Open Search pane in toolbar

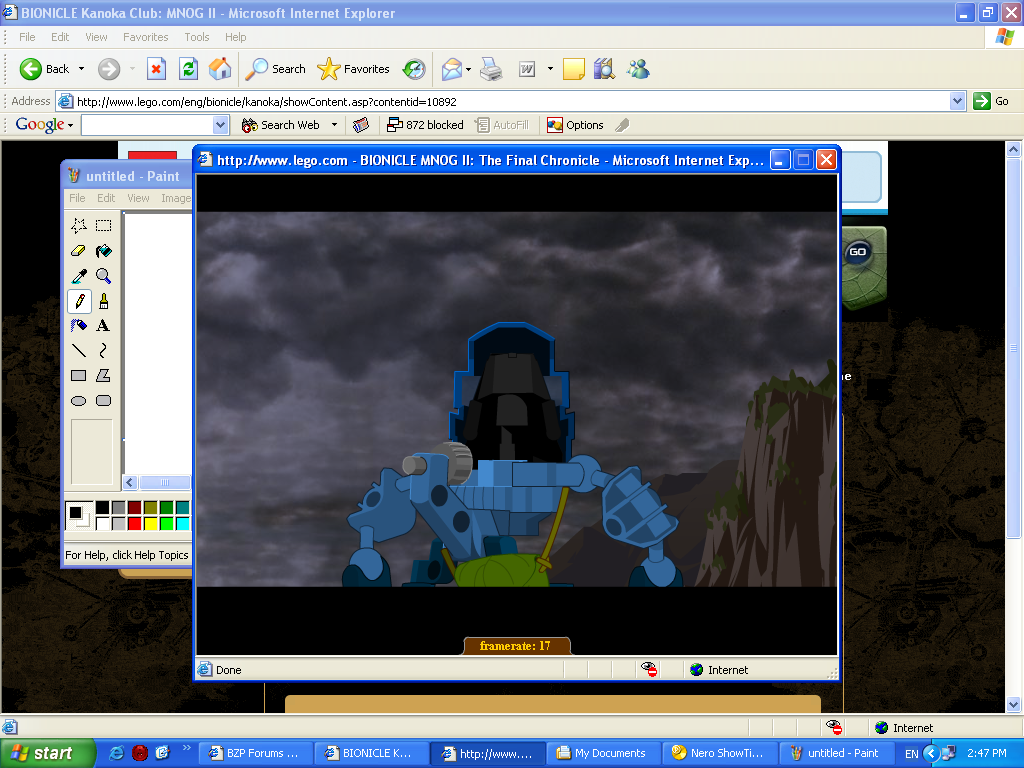pyautogui.click(x=275, y=69)
